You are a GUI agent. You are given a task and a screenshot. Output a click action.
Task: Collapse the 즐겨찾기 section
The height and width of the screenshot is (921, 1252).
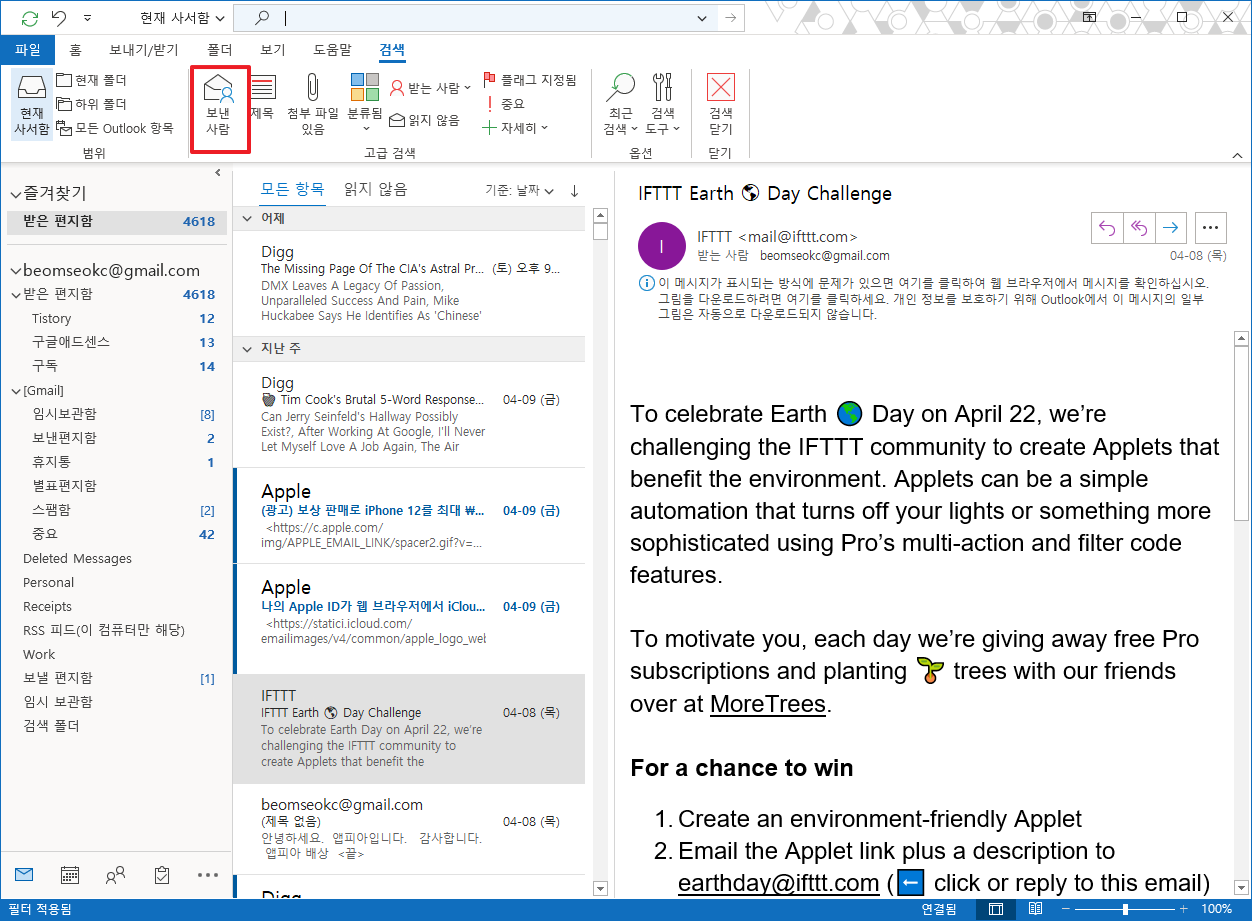pos(16,193)
